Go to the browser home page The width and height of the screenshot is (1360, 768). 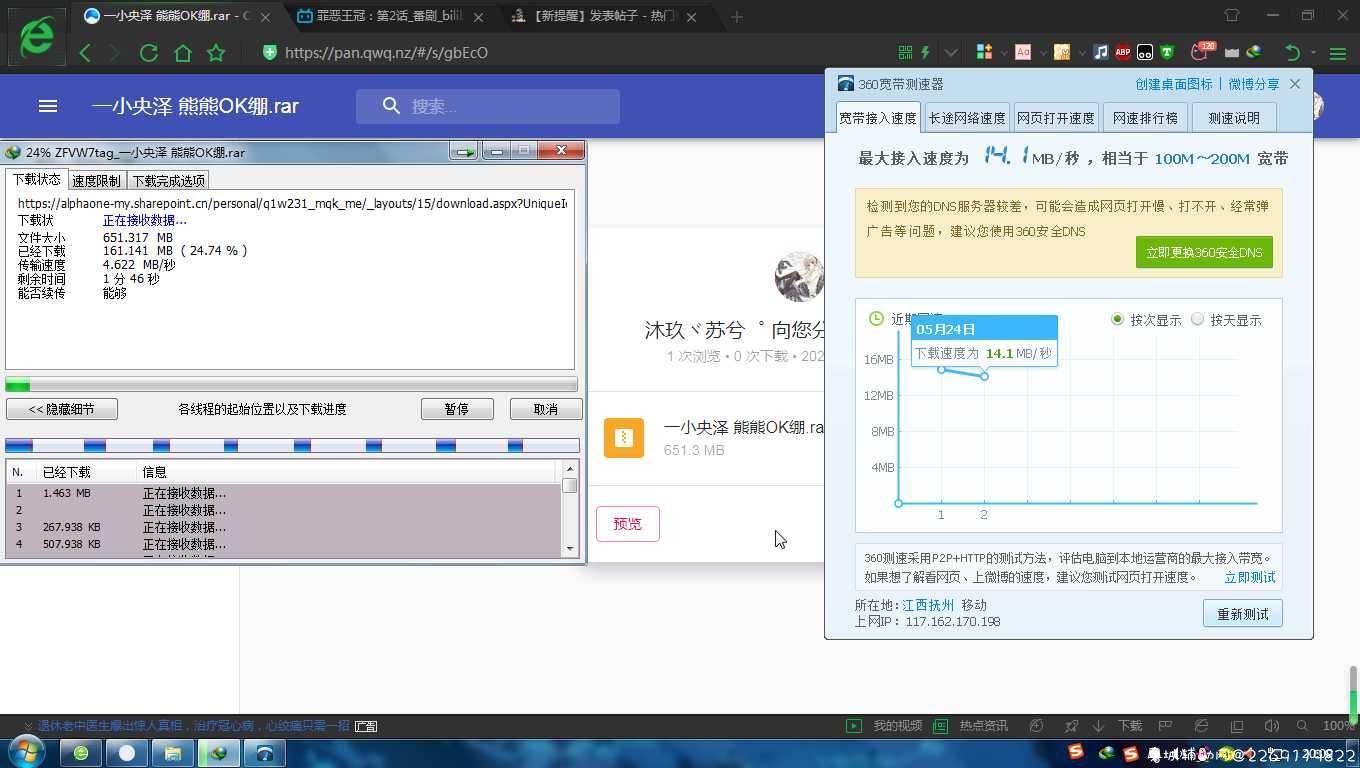[182, 53]
